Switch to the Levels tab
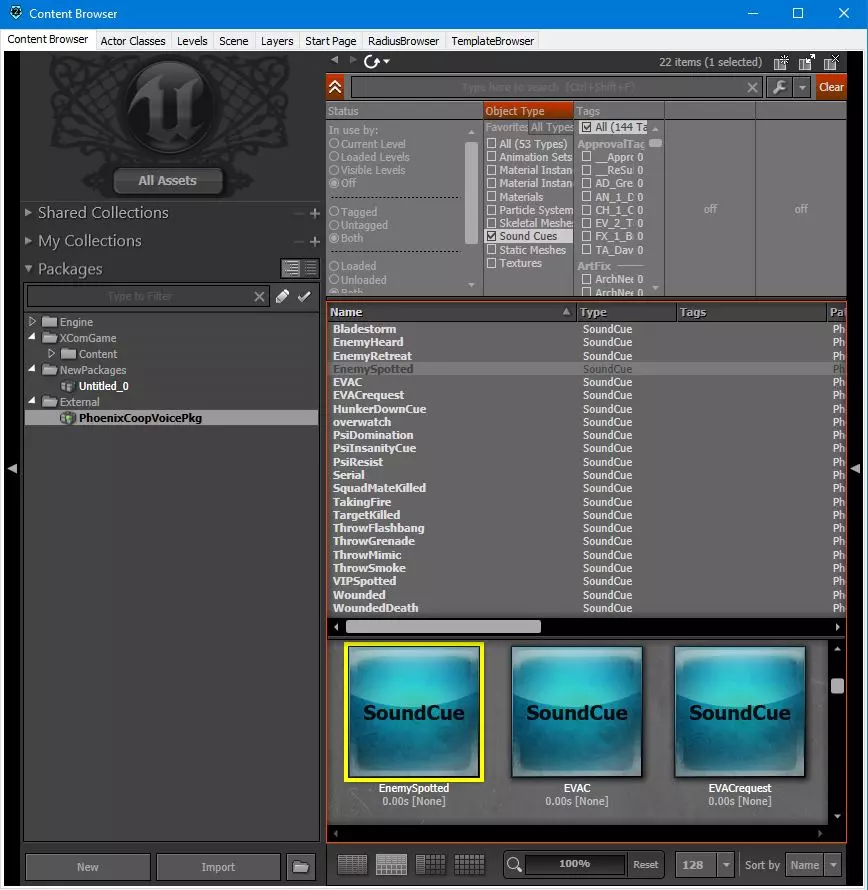 (192, 41)
